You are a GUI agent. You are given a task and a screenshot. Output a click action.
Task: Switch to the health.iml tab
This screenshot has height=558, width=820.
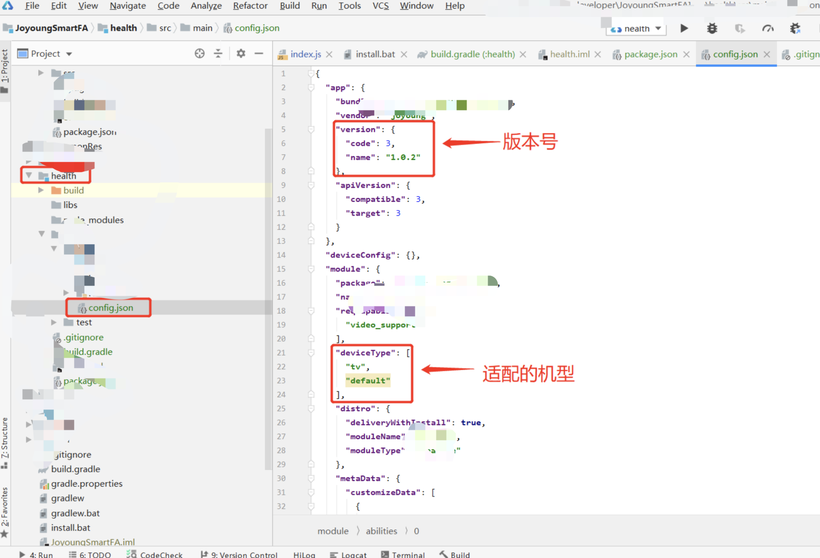(570, 54)
